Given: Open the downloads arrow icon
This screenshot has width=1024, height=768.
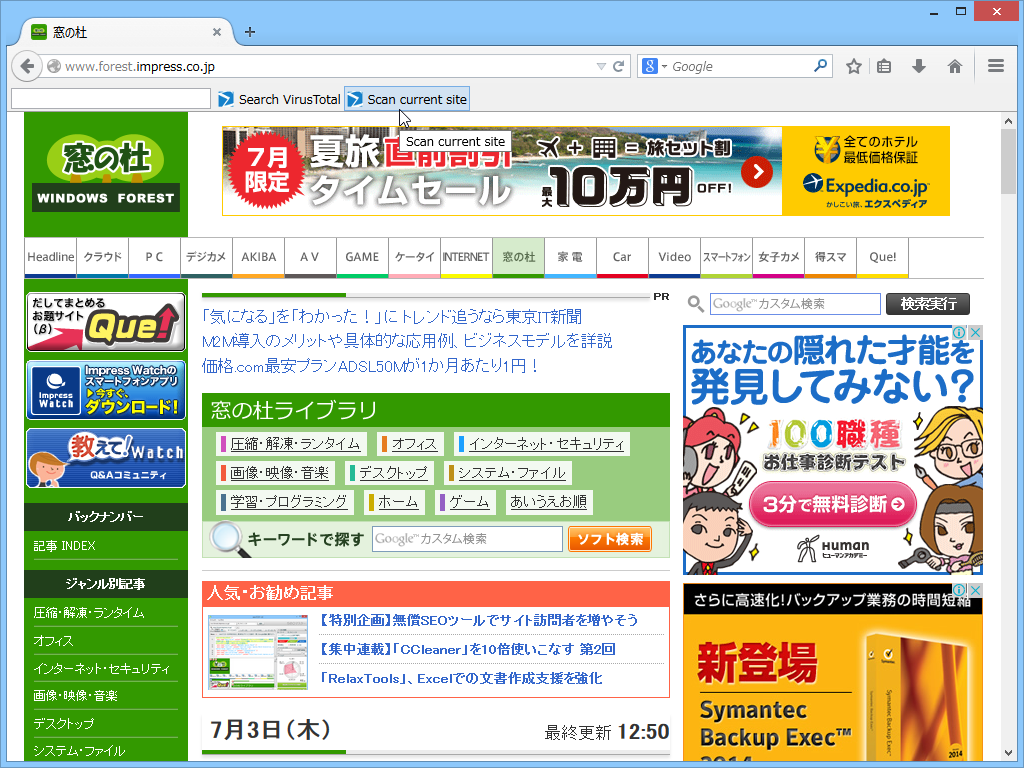Looking at the screenshot, I should coord(919,66).
